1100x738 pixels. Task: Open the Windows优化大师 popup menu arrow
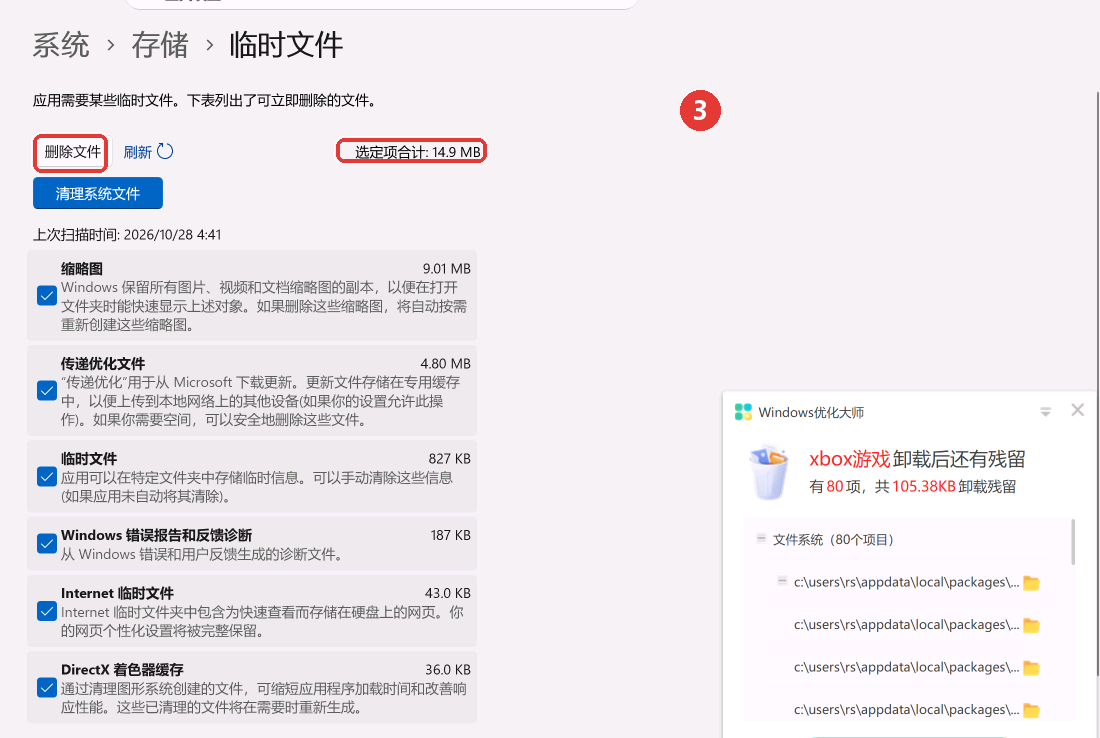(x=1045, y=412)
